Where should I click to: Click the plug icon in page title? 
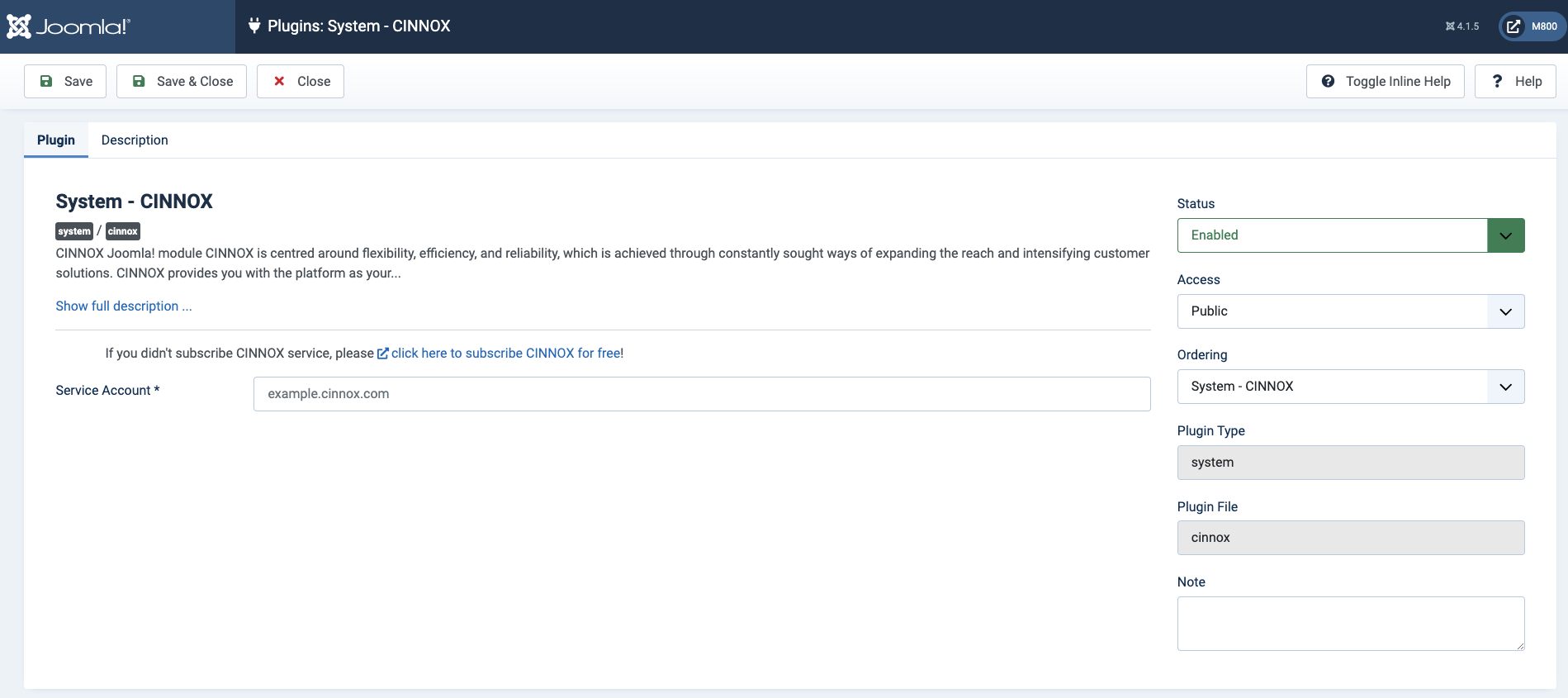pos(254,26)
